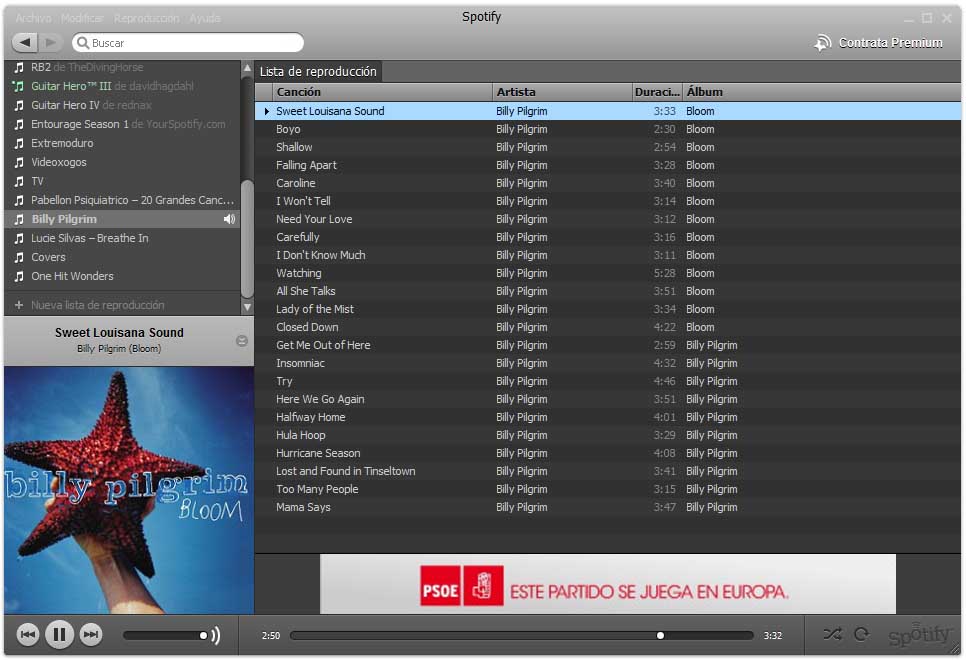966x660 pixels.
Task: Click Bloom album in Watching row
Action: (700, 273)
